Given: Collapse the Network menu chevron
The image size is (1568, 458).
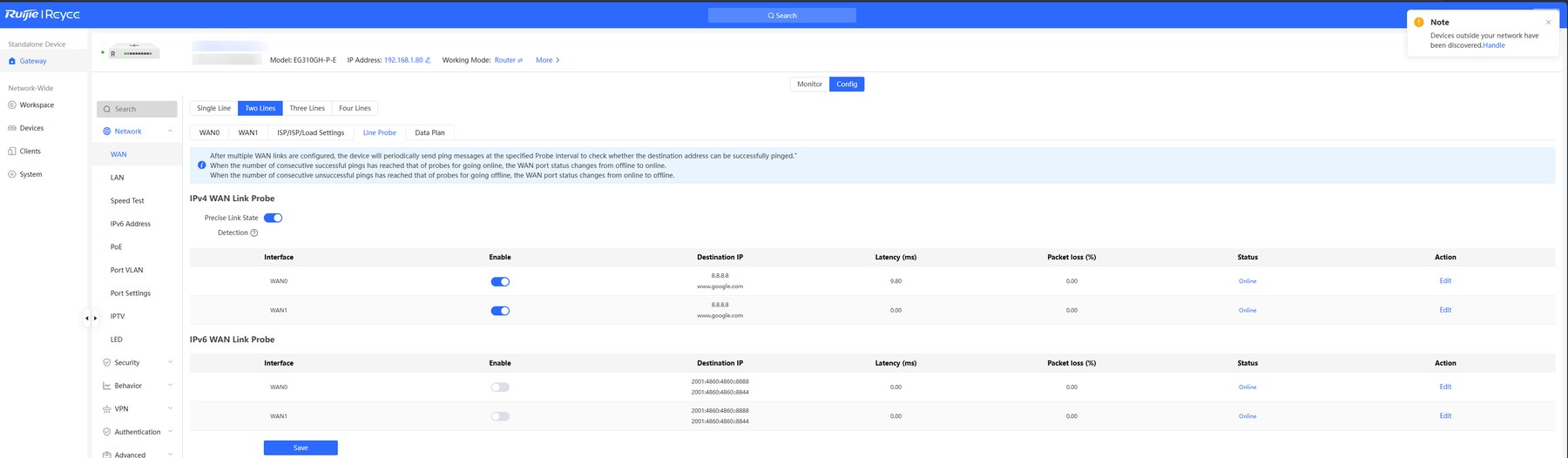Looking at the screenshot, I should 170,131.
